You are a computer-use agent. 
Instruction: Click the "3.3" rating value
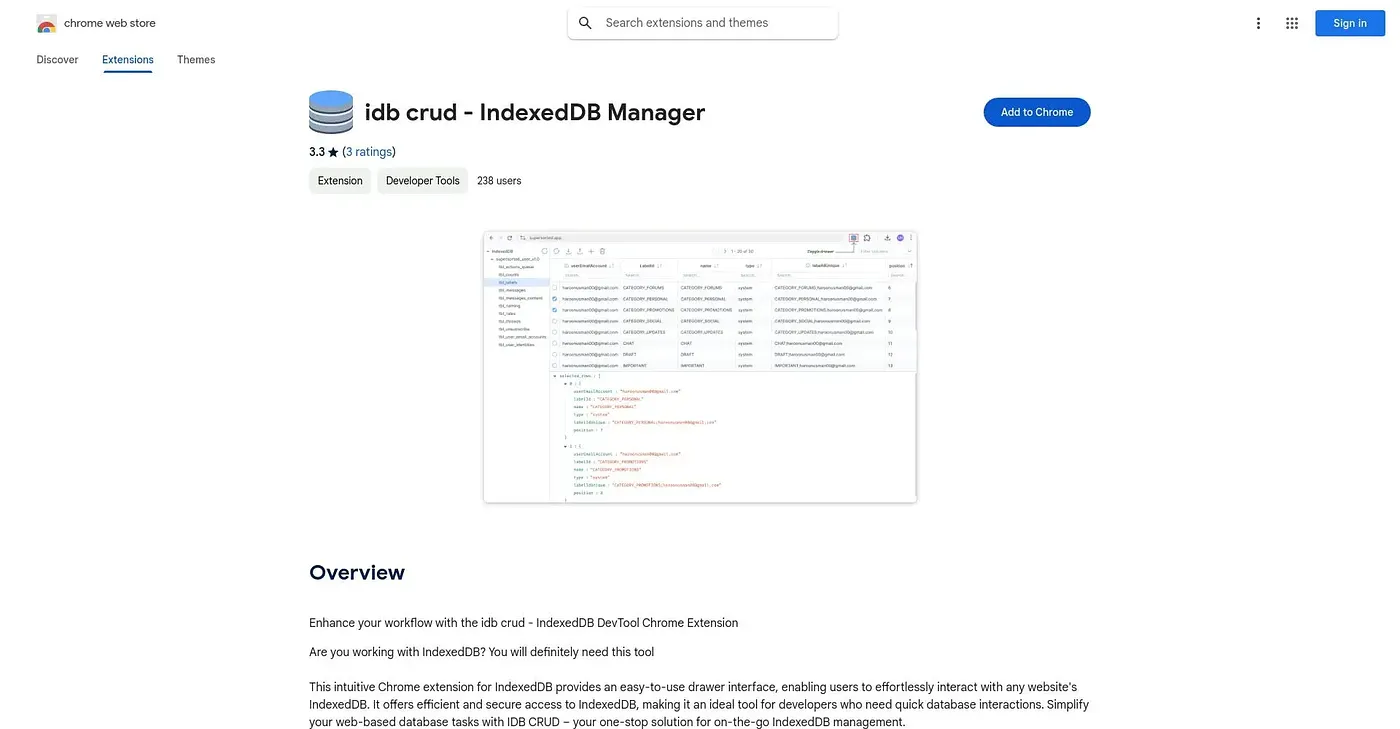[317, 152]
